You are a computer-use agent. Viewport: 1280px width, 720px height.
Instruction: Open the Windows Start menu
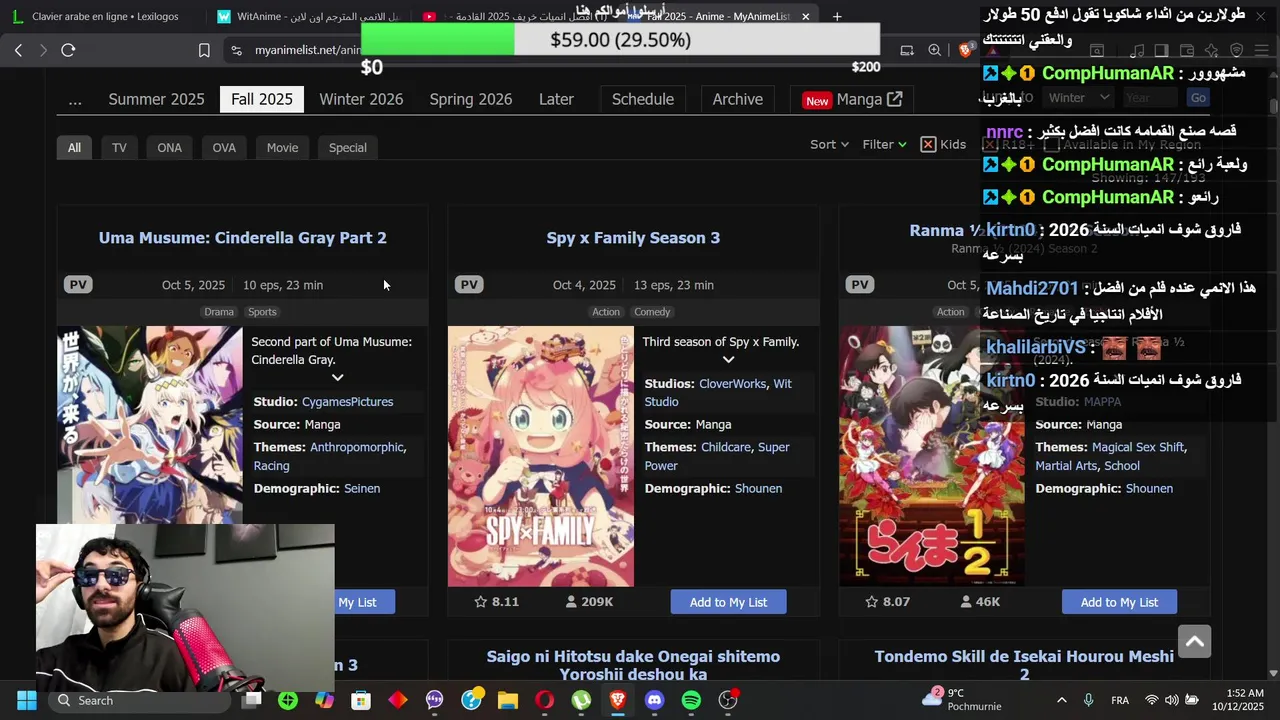(x=27, y=700)
